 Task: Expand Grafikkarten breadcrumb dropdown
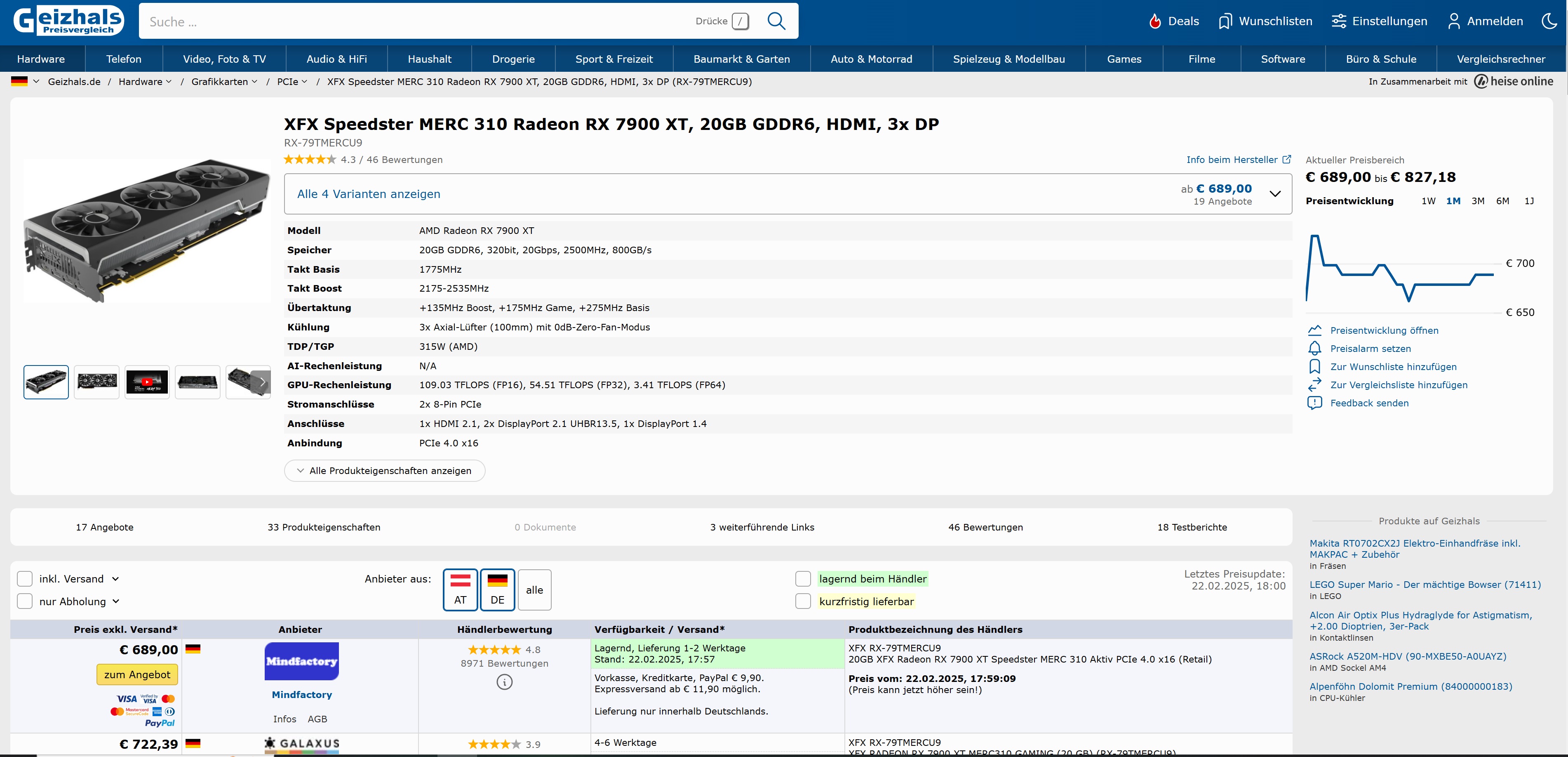pos(254,82)
